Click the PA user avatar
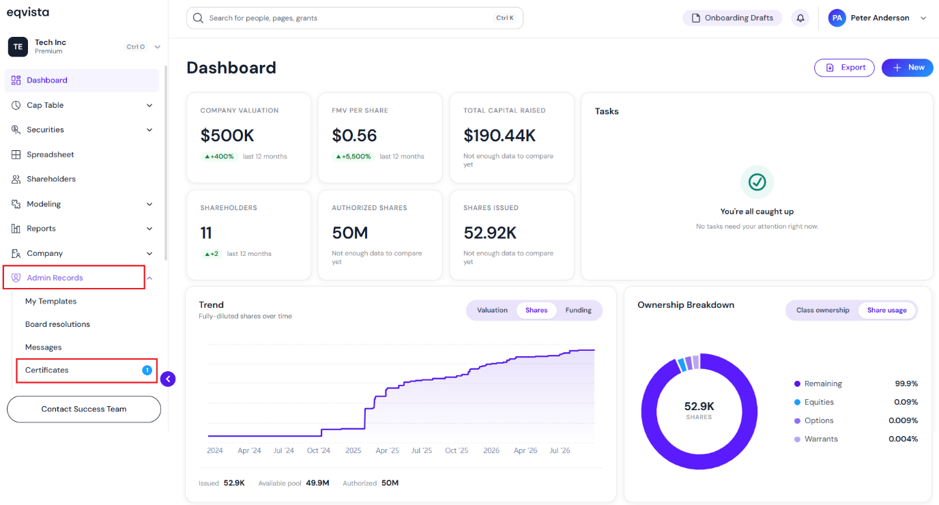 (x=837, y=18)
